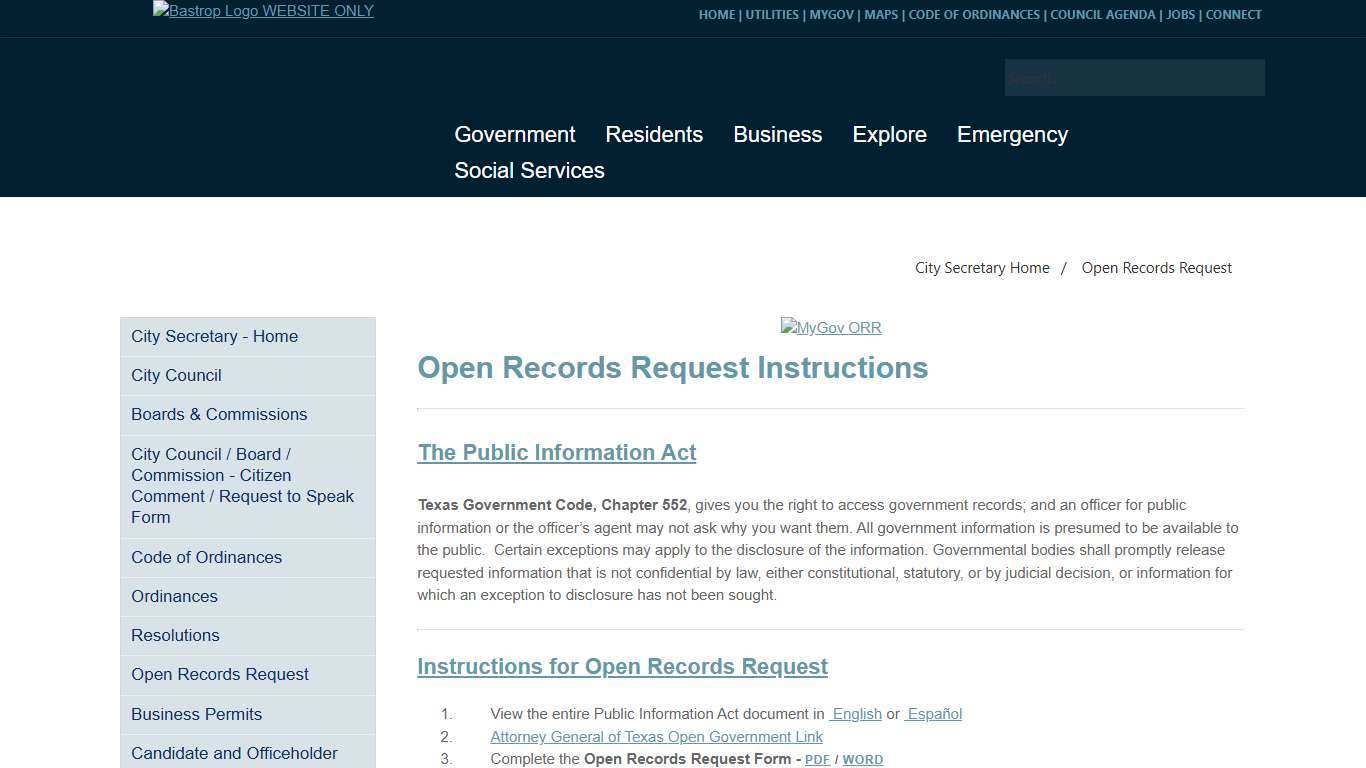Click City Secretary Home breadcrumb
The height and width of the screenshot is (768, 1366).
coord(982,268)
